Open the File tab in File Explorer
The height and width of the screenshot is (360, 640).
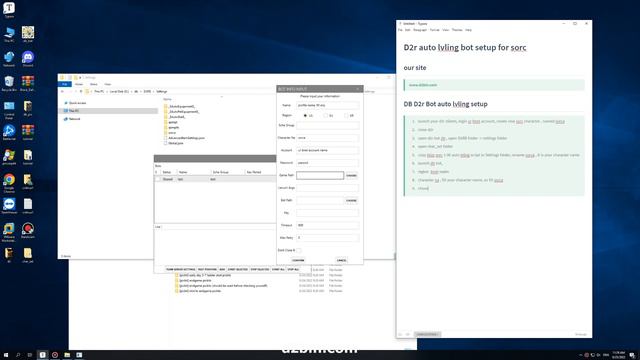[65, 84]
